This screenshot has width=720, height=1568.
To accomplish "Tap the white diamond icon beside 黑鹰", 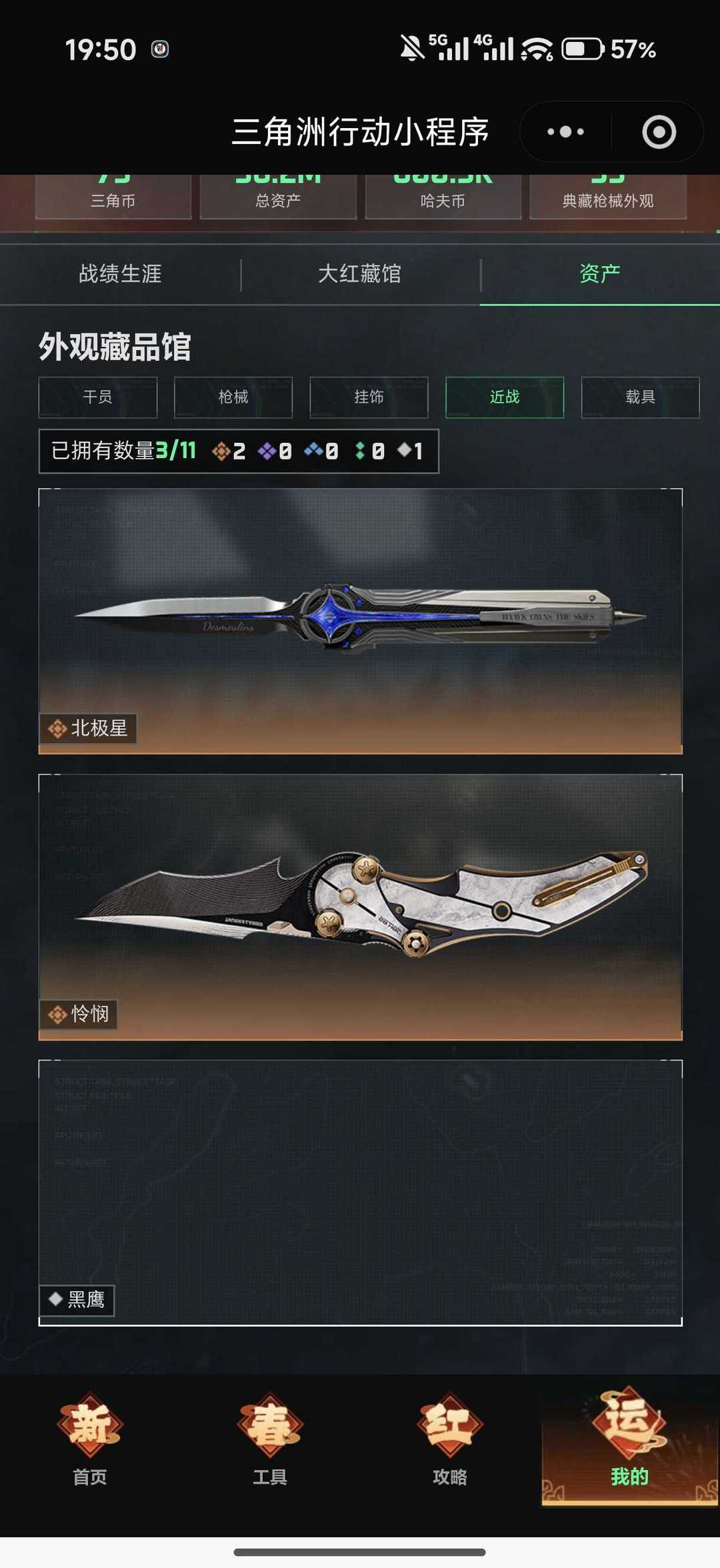I will pos(55,1298).
